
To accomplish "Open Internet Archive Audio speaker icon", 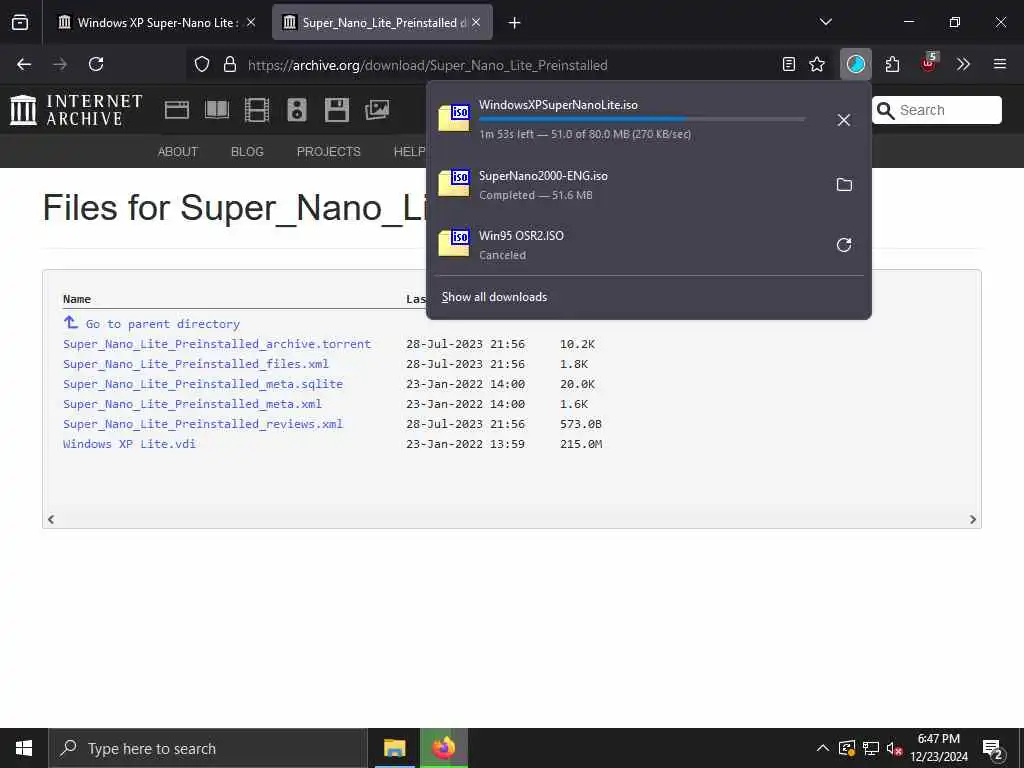I will (296, 110).
